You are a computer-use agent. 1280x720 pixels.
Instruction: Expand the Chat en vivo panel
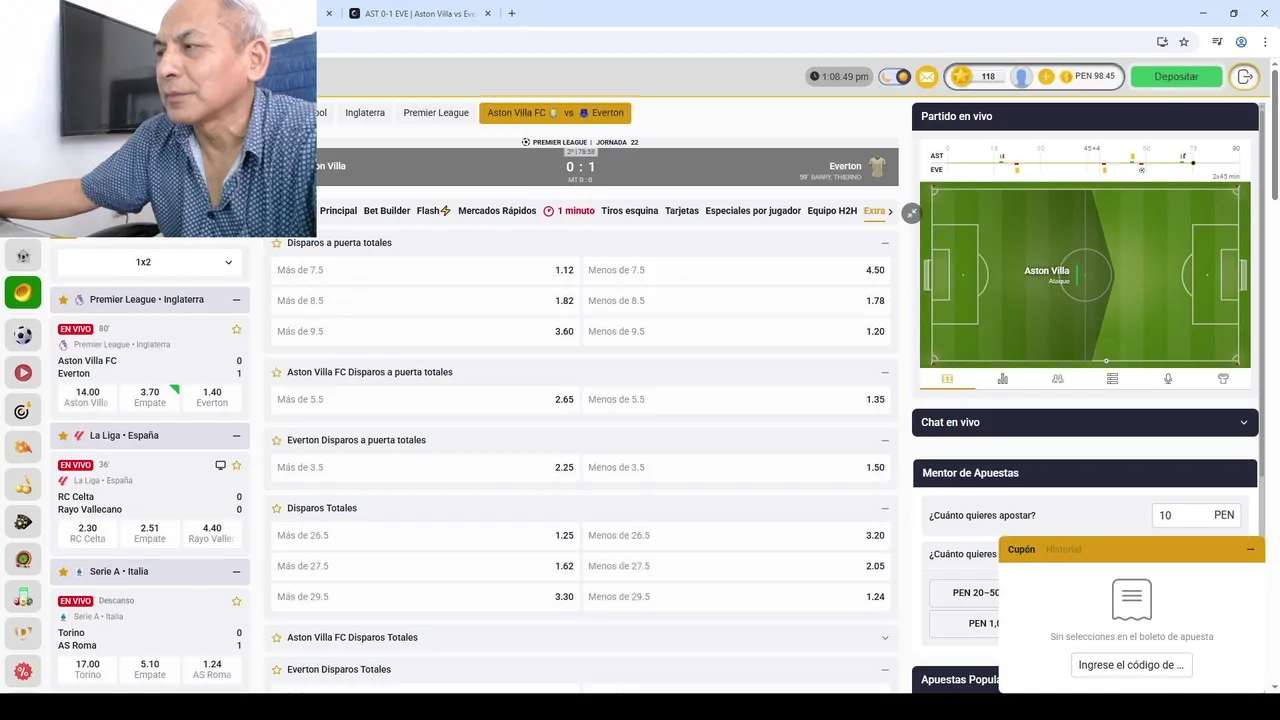[x=1244, y=422]
